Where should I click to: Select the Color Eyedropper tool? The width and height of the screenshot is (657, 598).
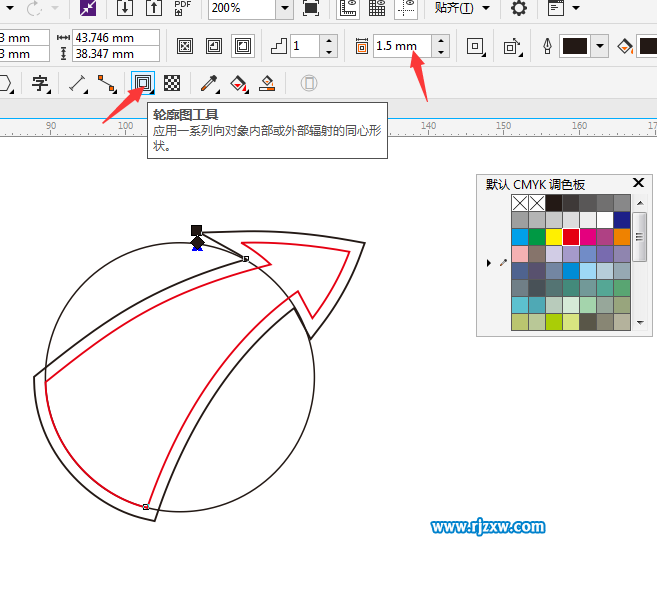[x=209, y=83]
